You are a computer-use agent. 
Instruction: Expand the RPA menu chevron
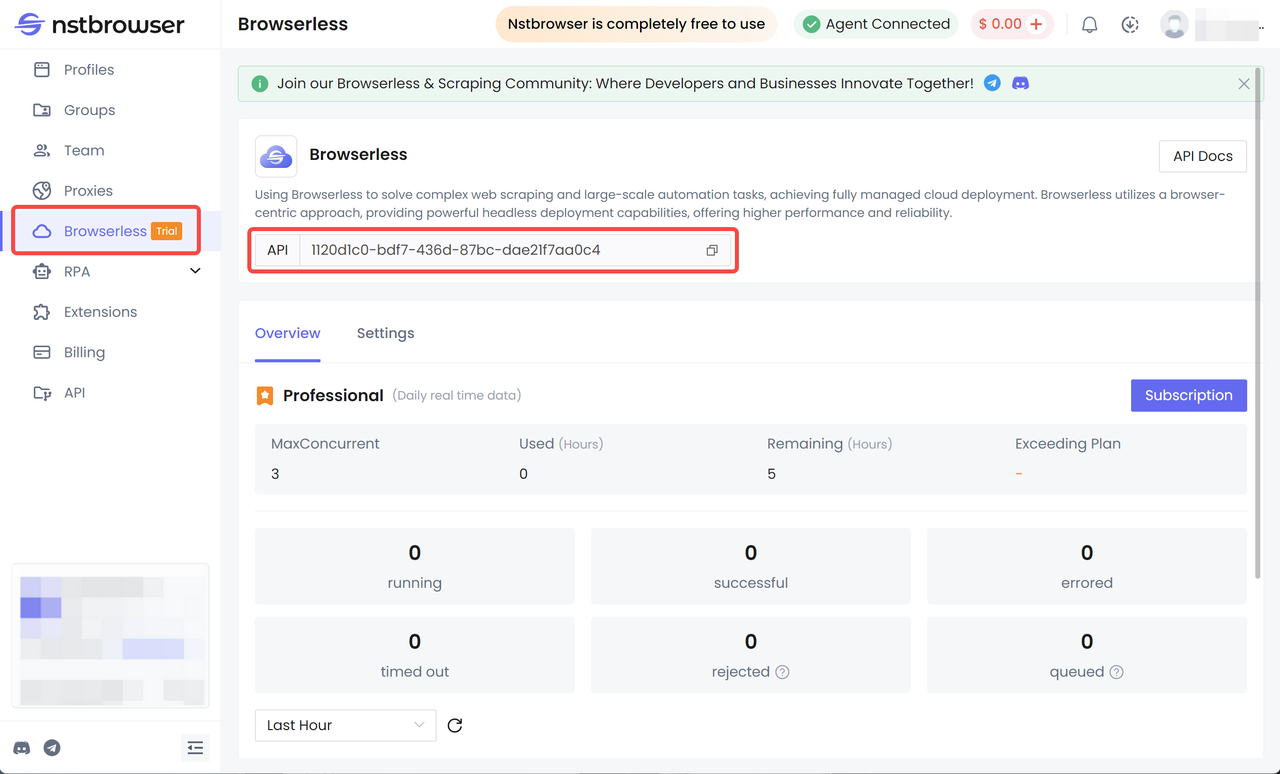(195, 271)
